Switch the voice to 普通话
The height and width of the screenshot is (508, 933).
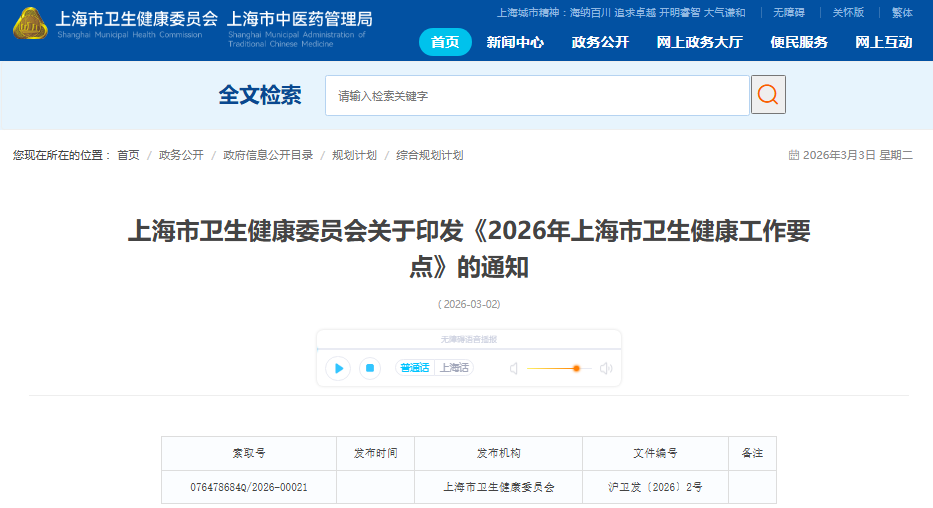pos(415,368)
